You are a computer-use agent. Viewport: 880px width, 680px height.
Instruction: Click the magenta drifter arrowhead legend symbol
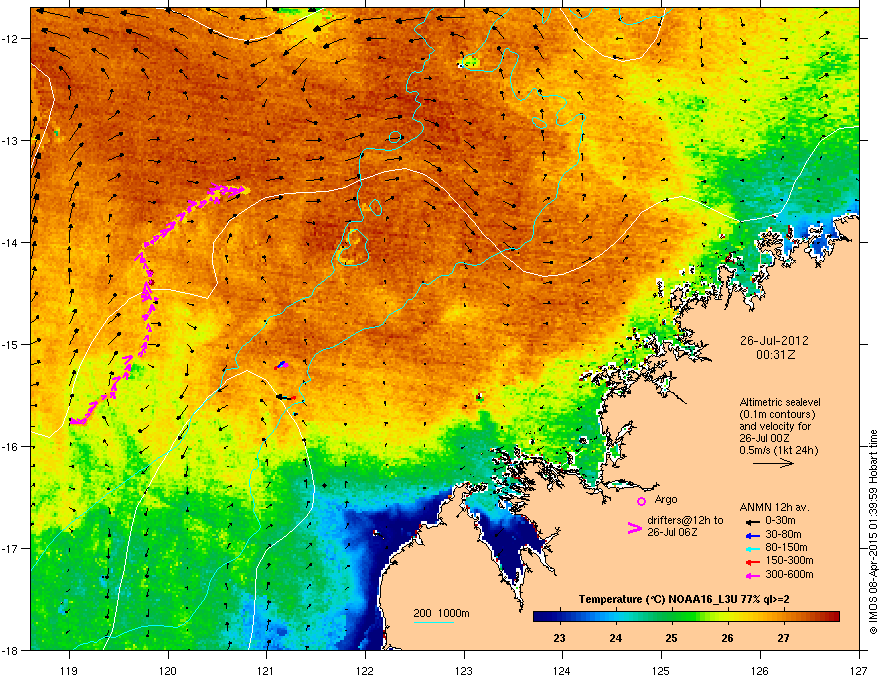[634, 528]
